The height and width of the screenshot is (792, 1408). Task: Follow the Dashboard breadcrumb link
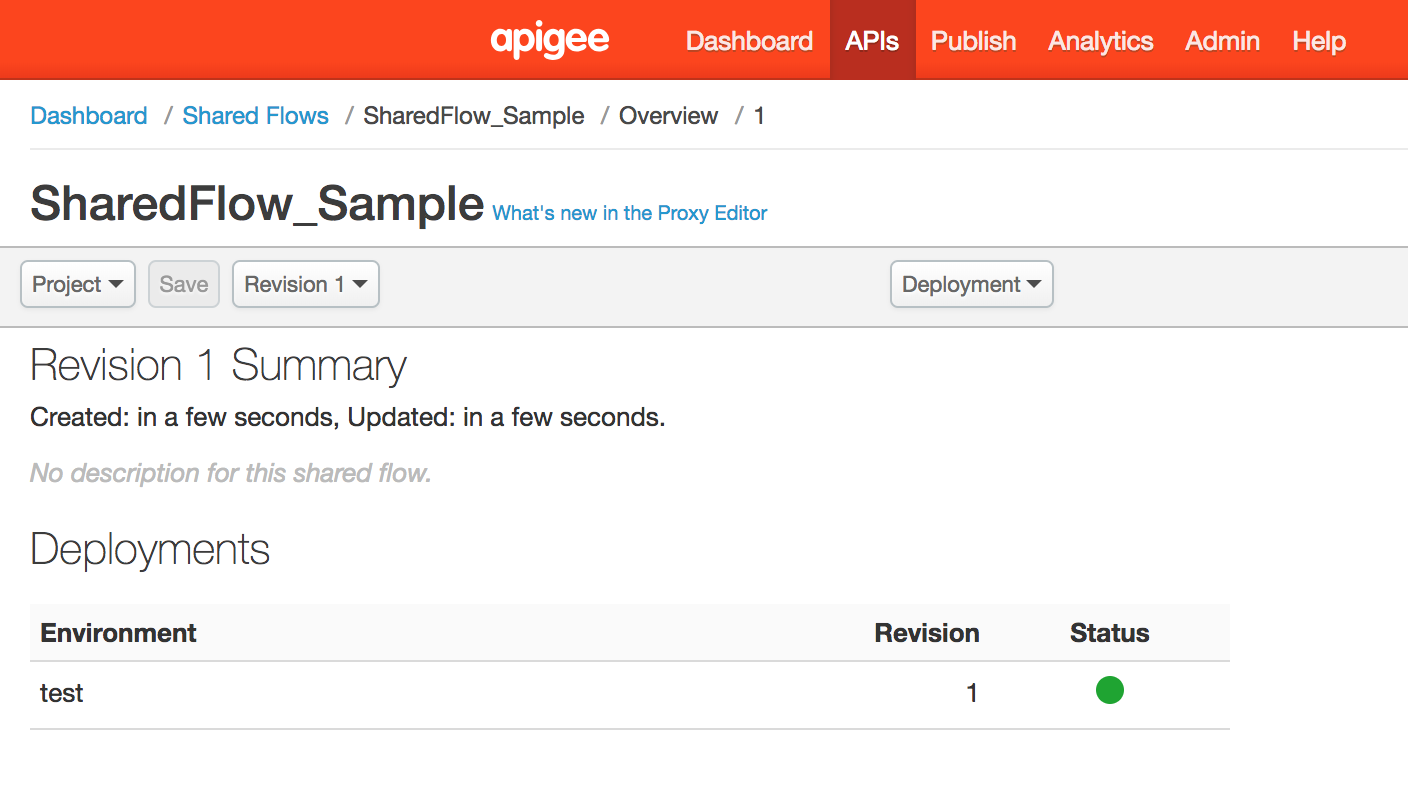(x=89, y=116)
